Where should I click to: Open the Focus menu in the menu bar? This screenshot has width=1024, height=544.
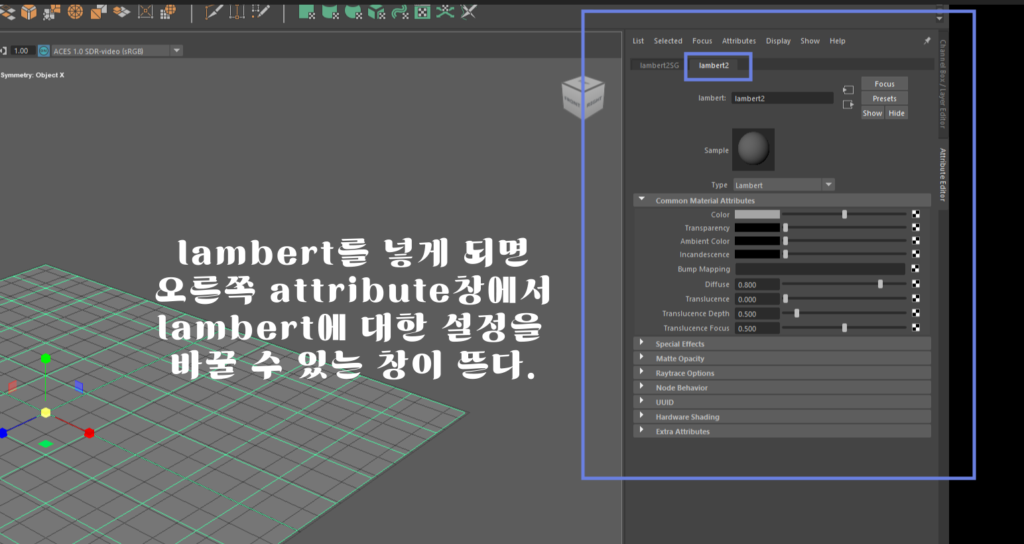pos(702,40)
